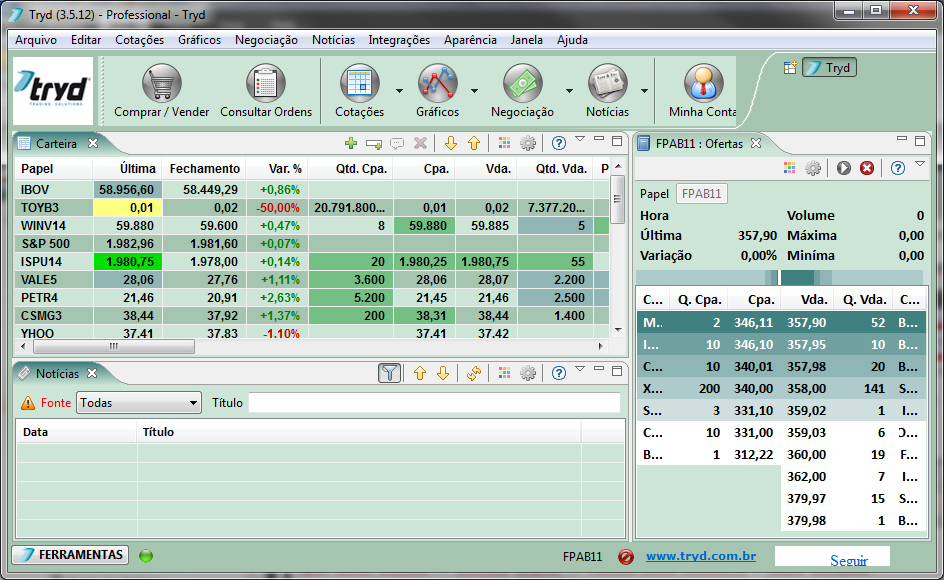Minimize the Notícias panel
Image resolution: width=944 pixels, height=580 pixels.
pyautogui.click(x=599, y=369)
